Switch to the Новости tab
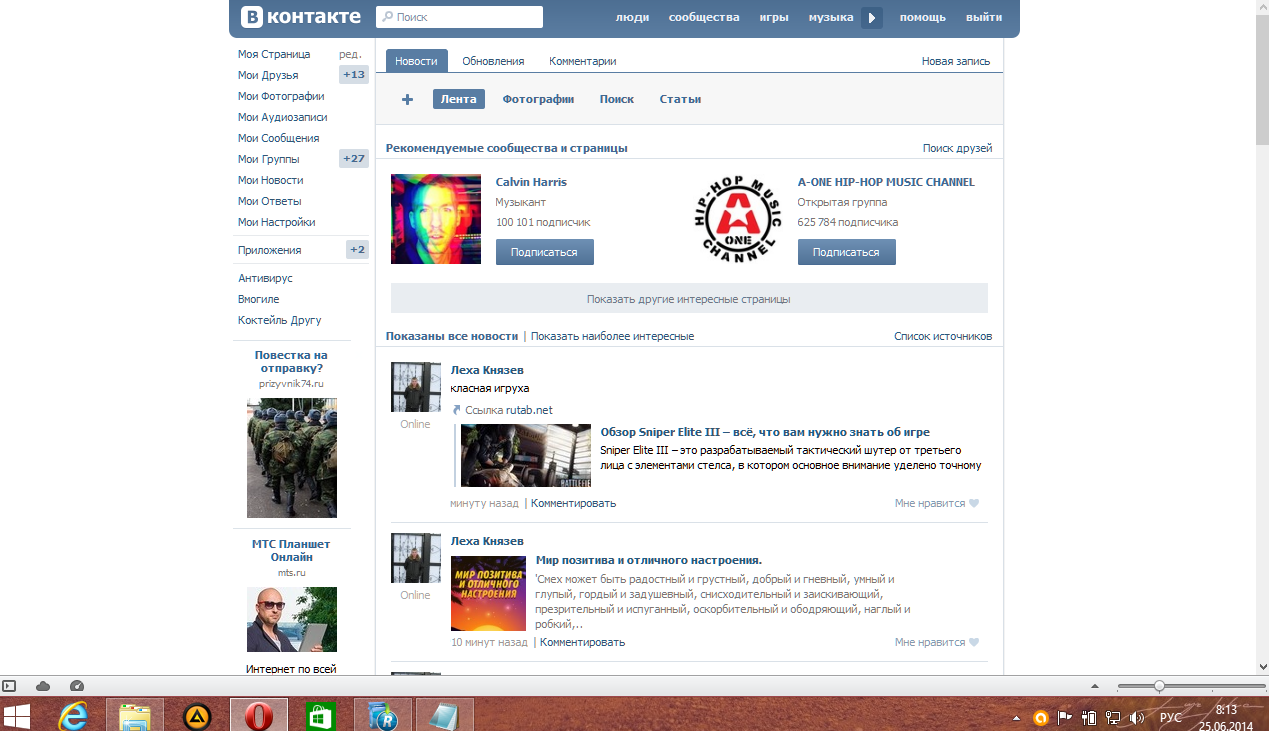1269x731 pixels. point(416,61)
